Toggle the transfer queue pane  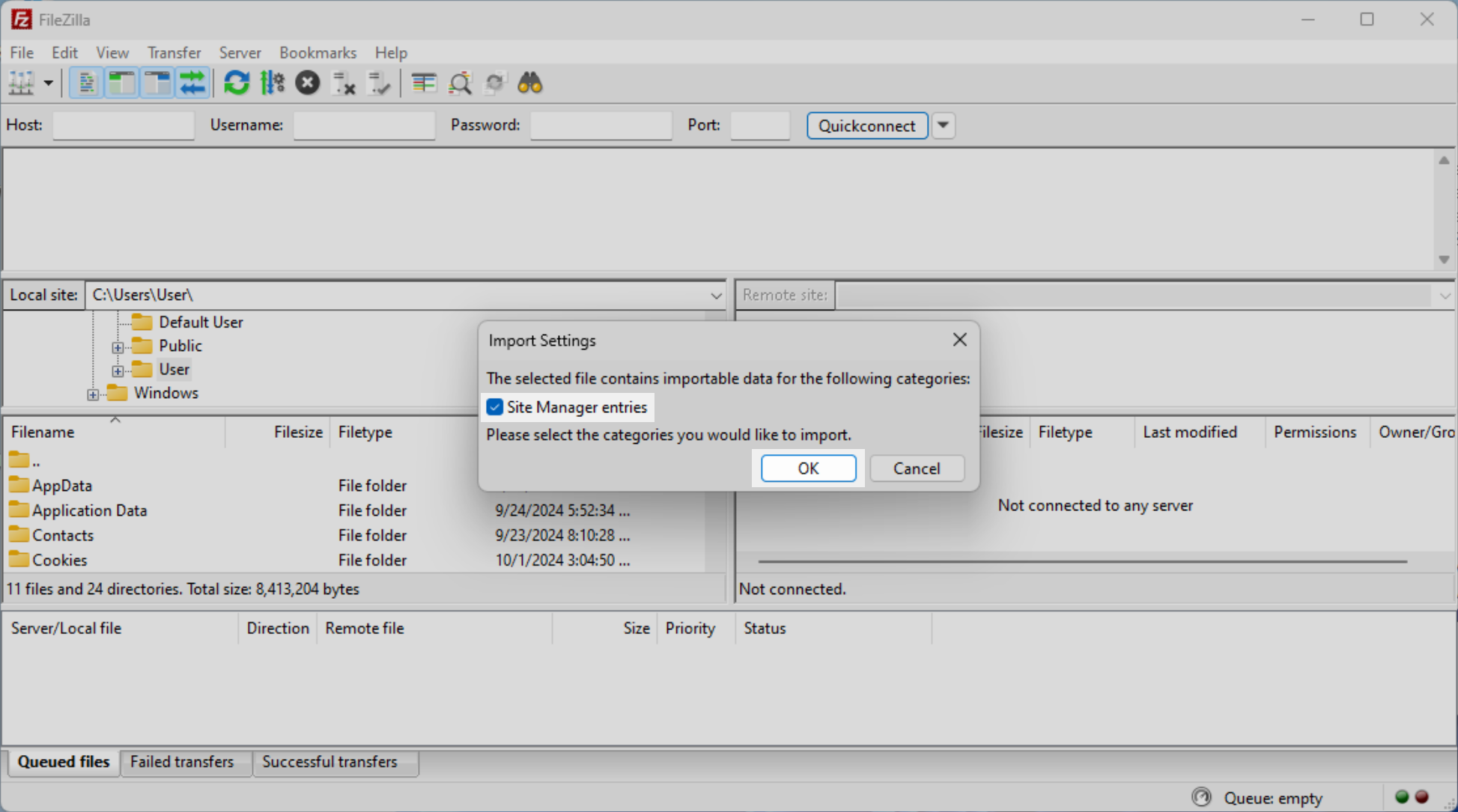pos(192,82)
